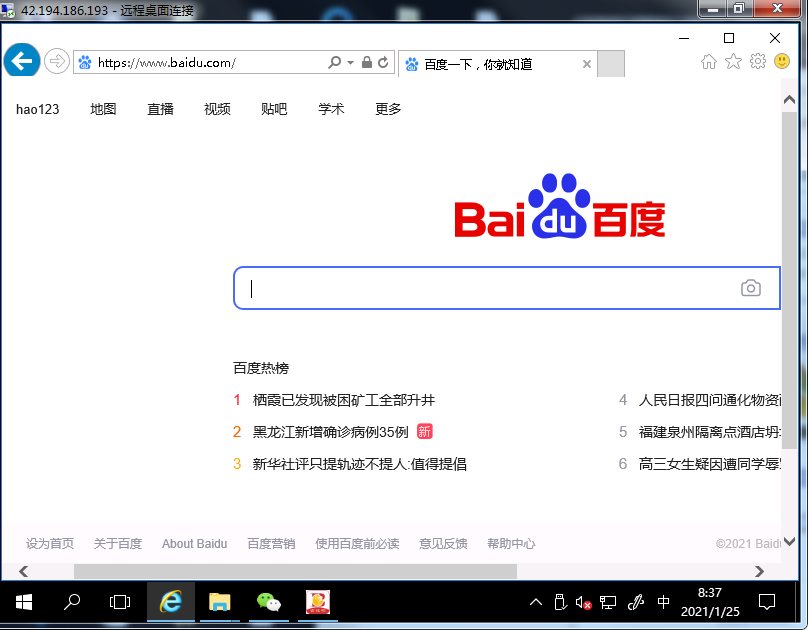Click inside the Baidu search box

pyautogui.click(x=480, y=288)
